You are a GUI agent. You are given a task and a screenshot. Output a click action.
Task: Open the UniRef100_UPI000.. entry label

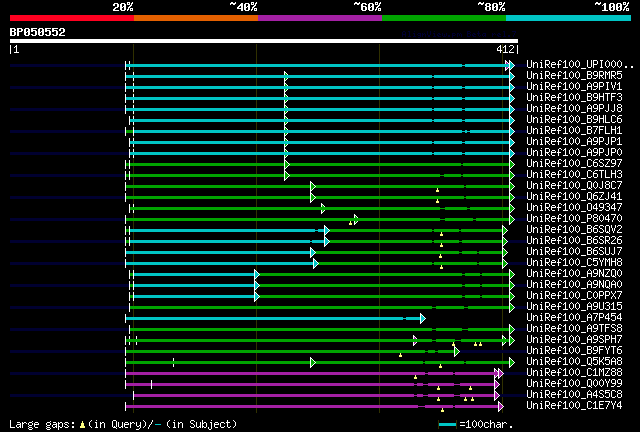click(580, 65)
